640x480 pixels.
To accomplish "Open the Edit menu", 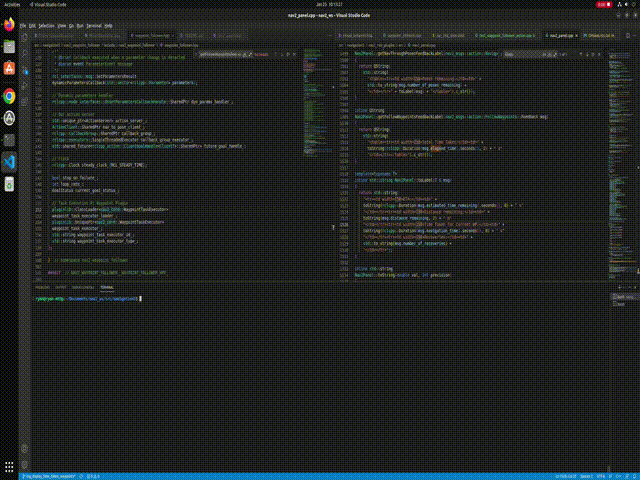I will coord(32,26).
